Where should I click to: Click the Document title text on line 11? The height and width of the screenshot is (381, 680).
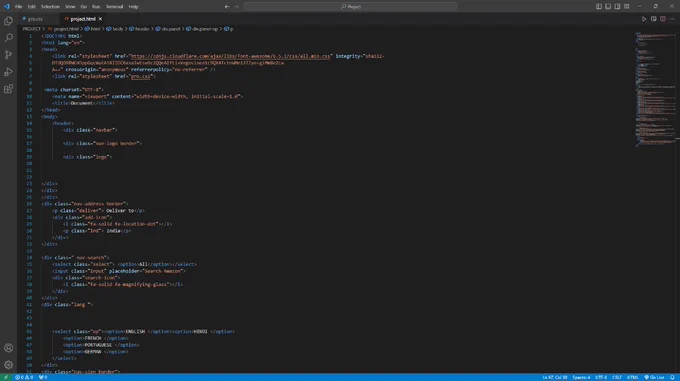tap(82, 103)
